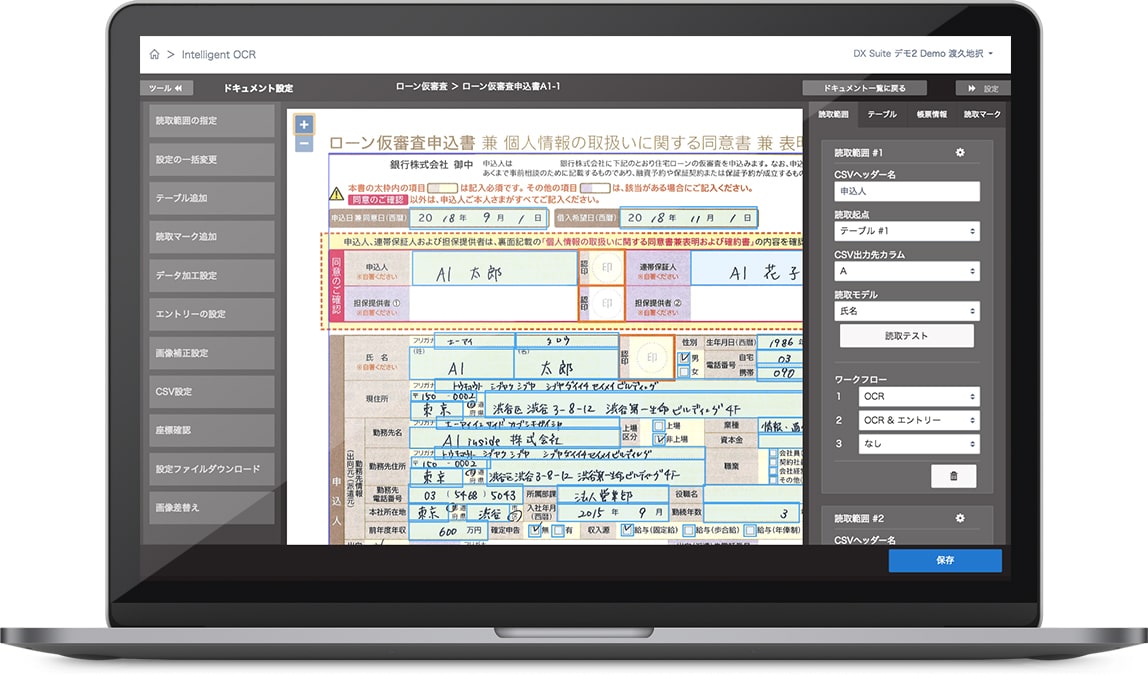
Task: Open the CSV出力先カラム dropdown
Action: point(906,271)
